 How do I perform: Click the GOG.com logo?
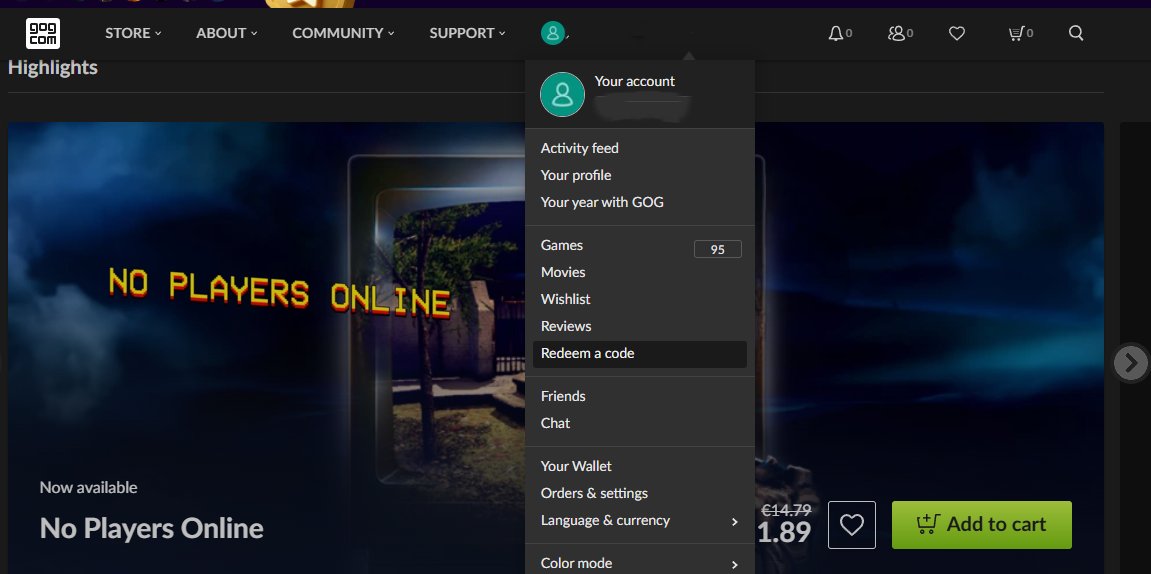coord(43,33)
